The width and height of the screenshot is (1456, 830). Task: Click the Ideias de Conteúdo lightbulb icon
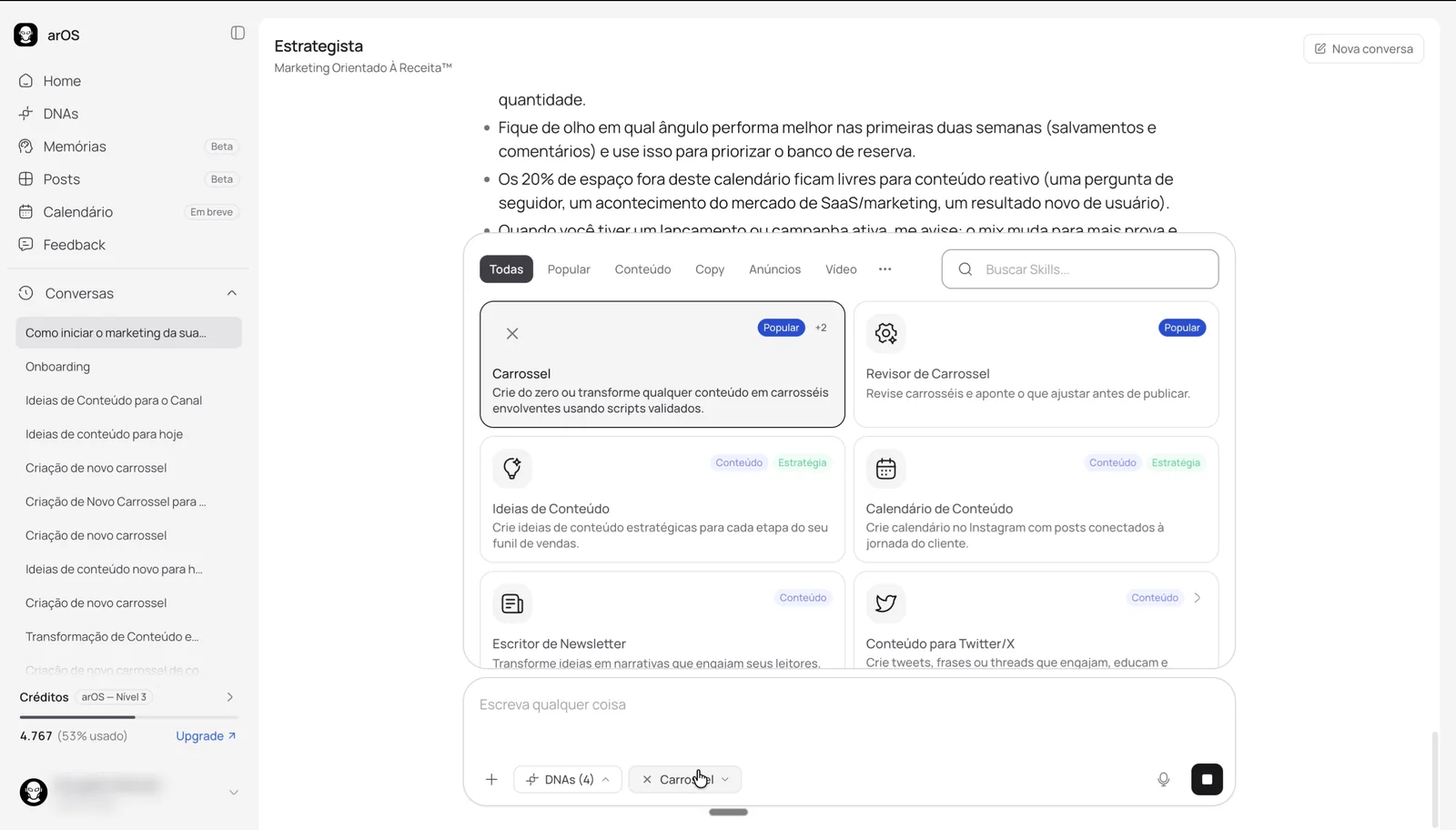(x=512, y=468)
